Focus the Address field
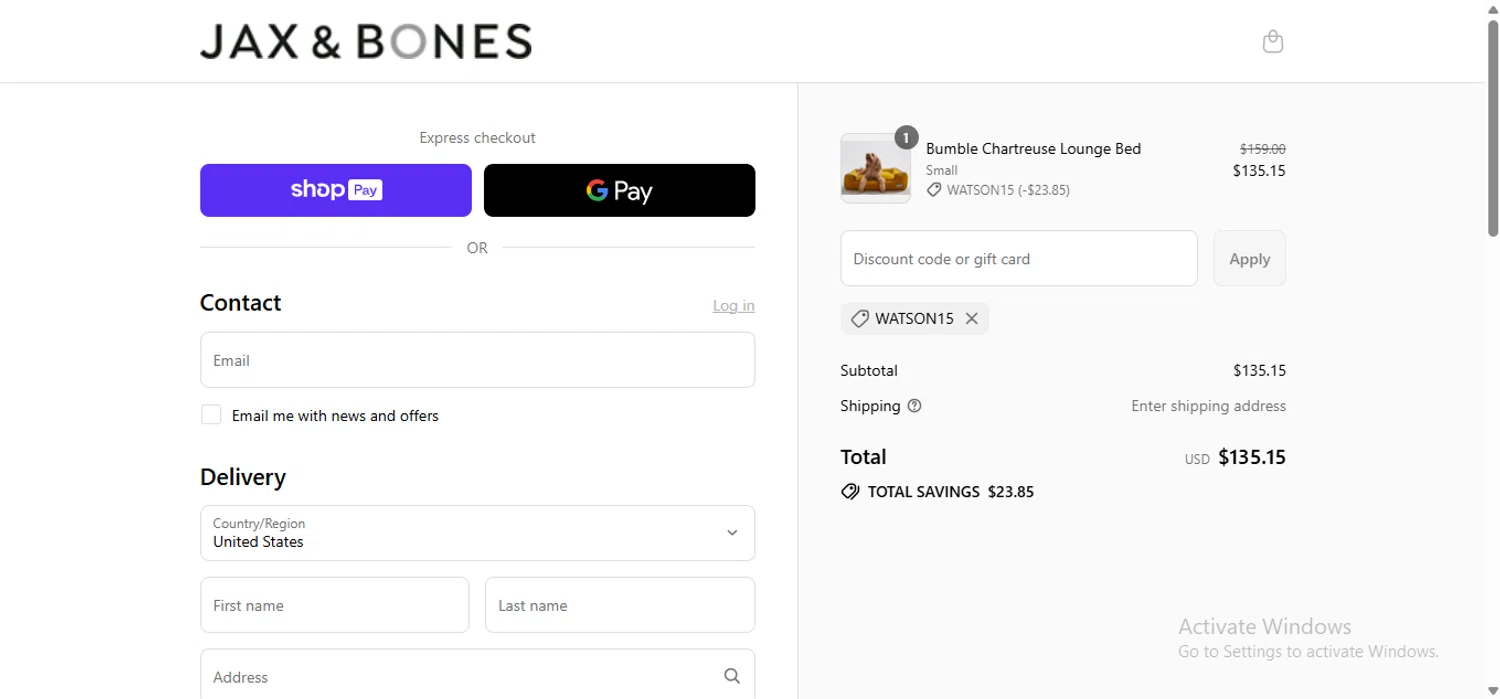1500x699 pixels. tap(477, 676)
